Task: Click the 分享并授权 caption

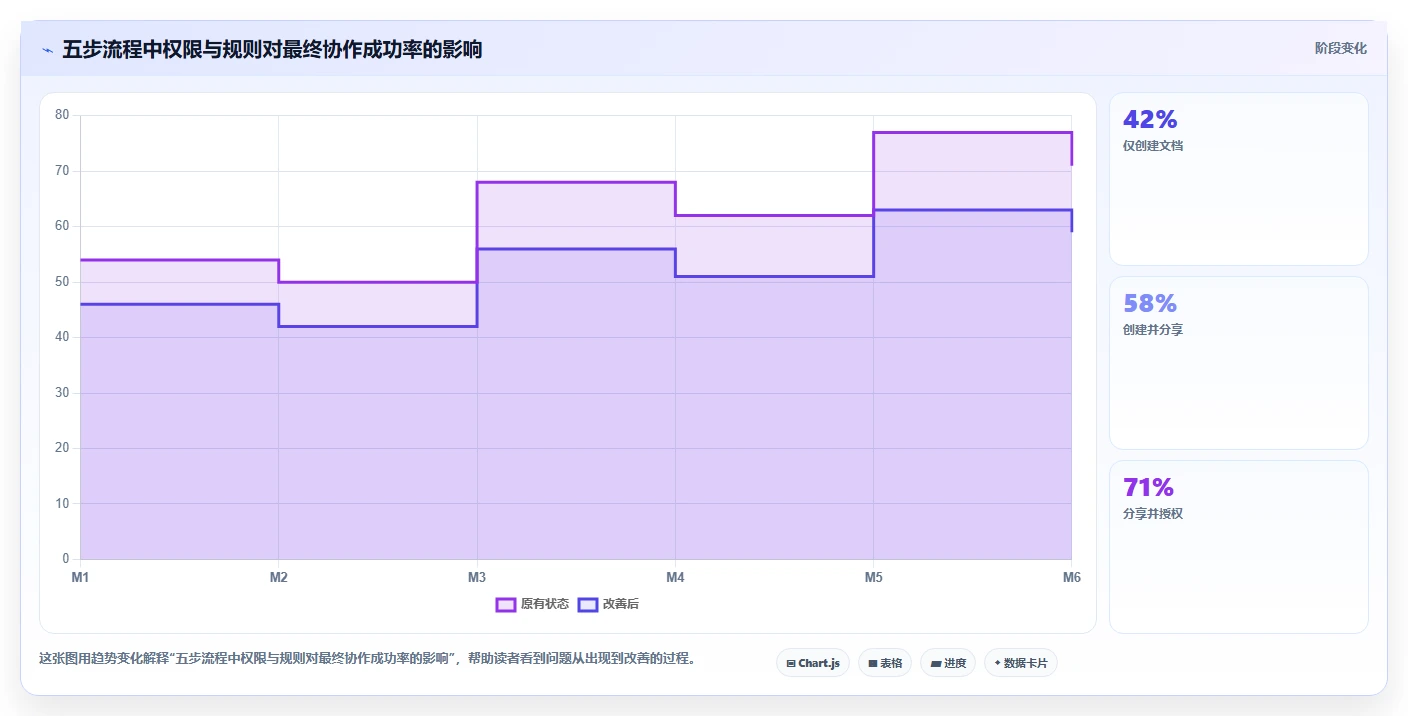Action: 1153,514
